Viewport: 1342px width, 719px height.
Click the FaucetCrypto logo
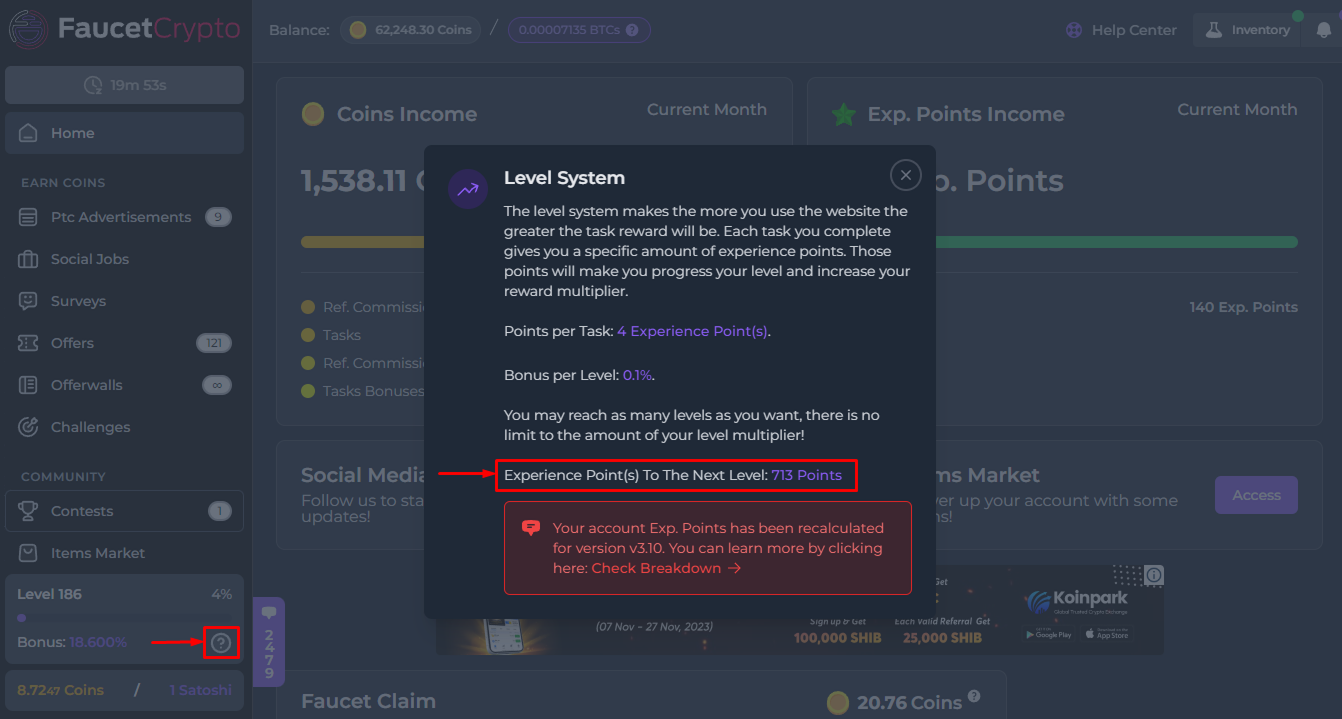125,29
